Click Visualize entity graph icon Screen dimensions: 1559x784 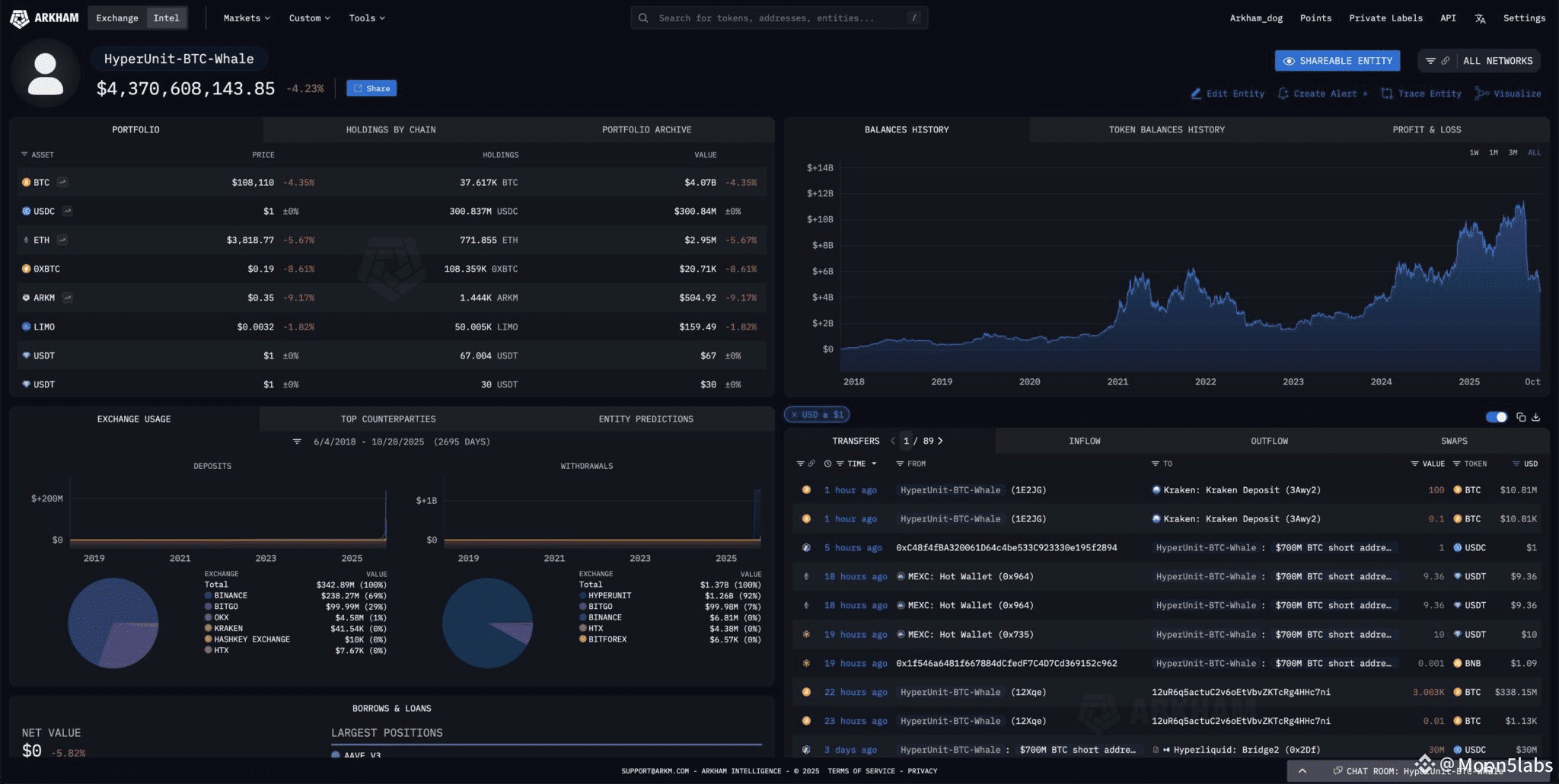click(1481, 94)
